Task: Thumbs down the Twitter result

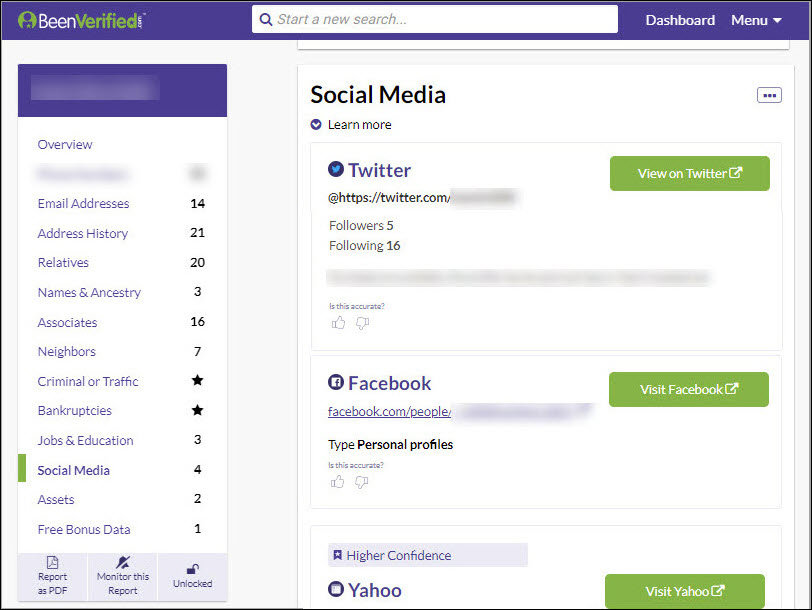Action: tap(362, 324)
